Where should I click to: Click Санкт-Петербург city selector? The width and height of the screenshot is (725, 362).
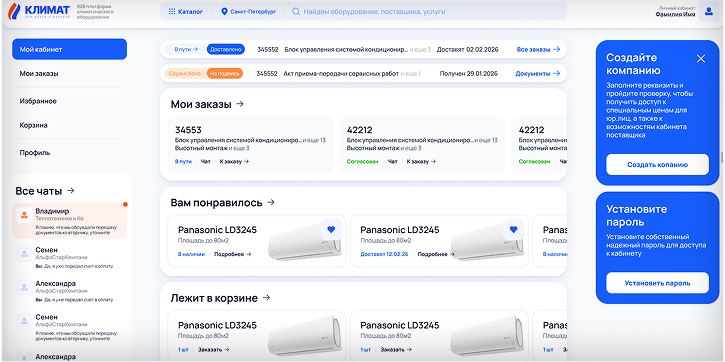pyautogui.click(x=248, y=12)
